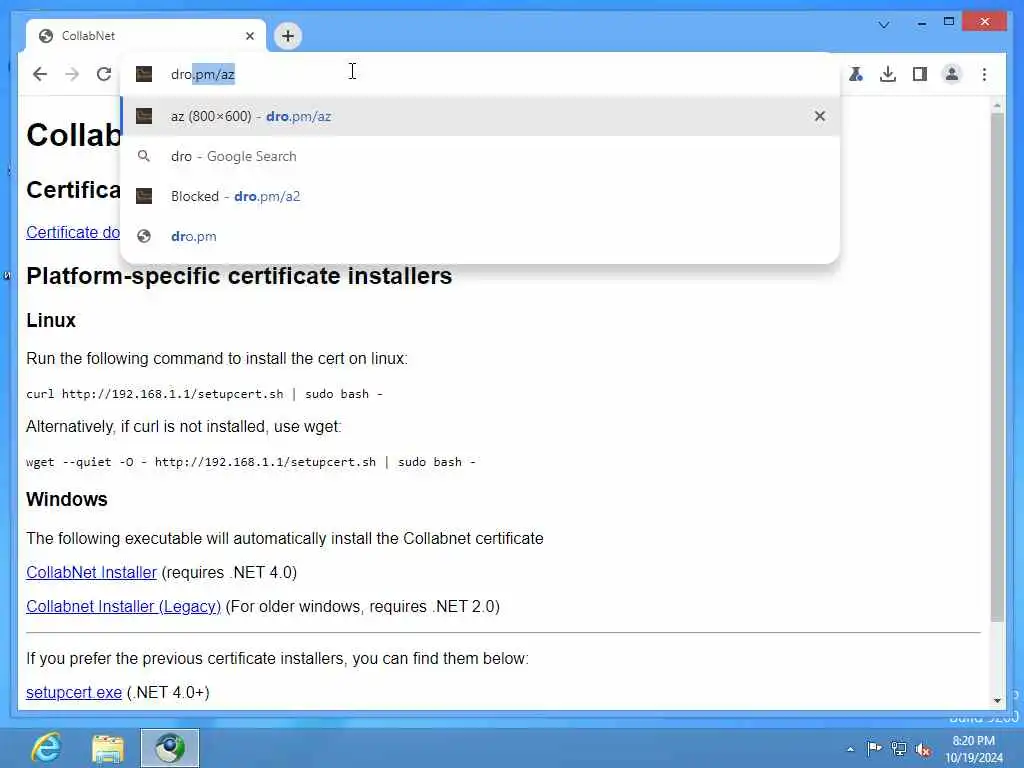This screenshot has width=1024, height=768.
Task: Open the Chrome three-dot menu
Action: click(x=984, y=74)
